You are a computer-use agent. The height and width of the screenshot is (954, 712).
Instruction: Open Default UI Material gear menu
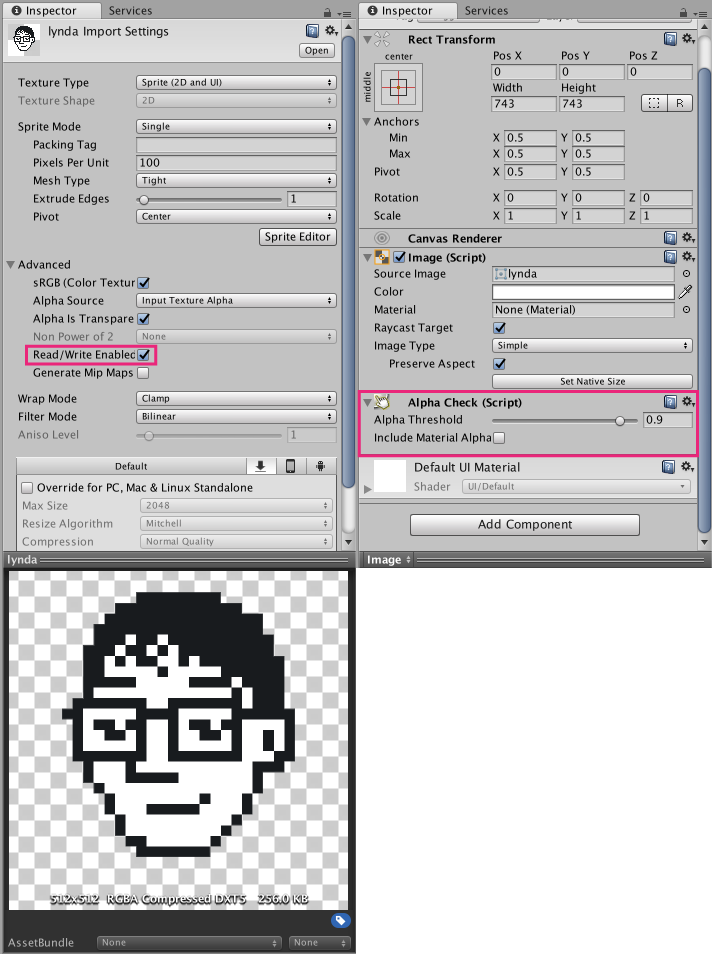pyautogui.click(x=688, y=467)
